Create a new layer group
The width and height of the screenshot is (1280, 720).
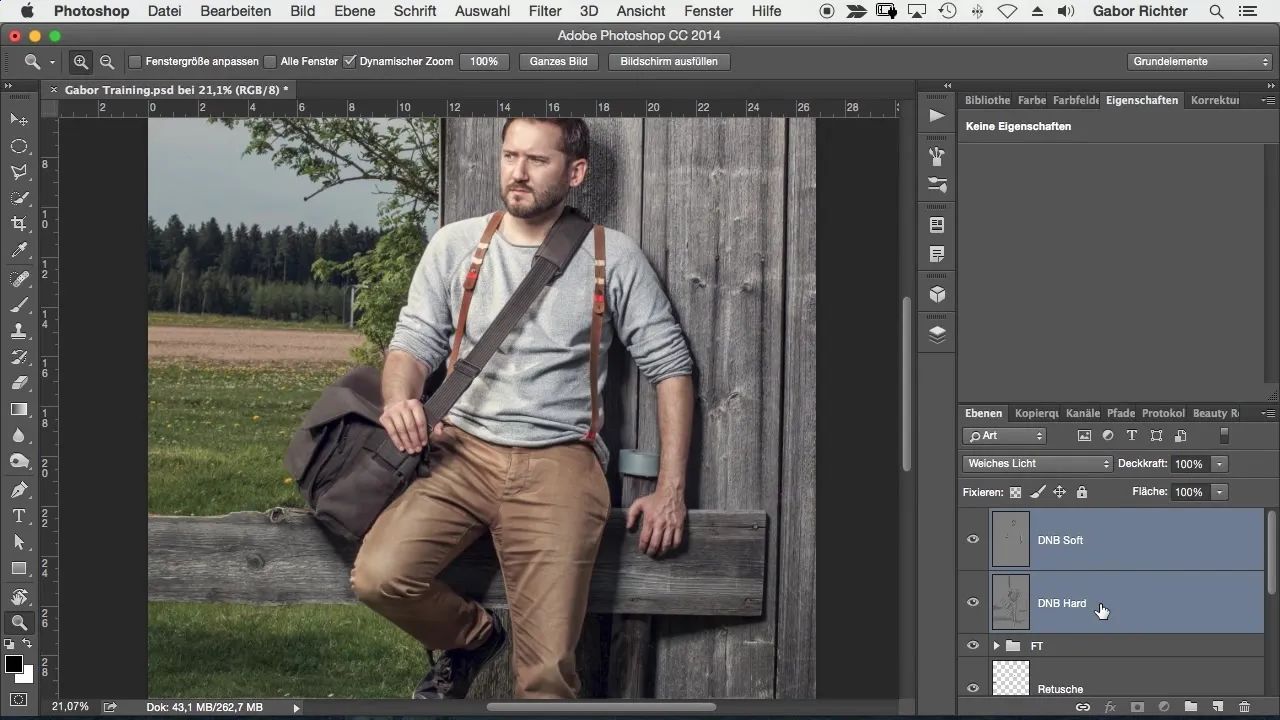[x=1191, y=707]
